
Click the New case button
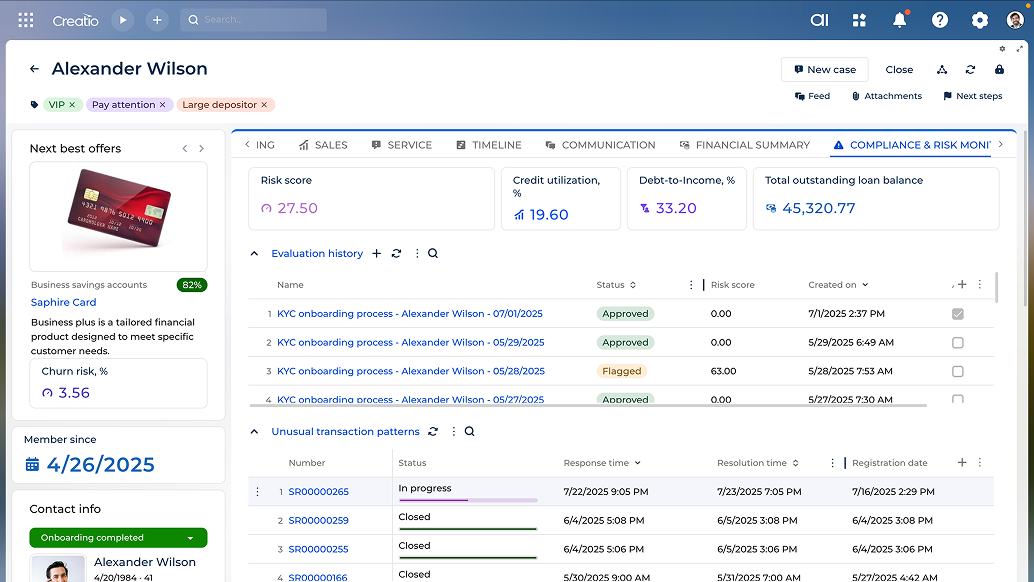click(x=824, y=70)
